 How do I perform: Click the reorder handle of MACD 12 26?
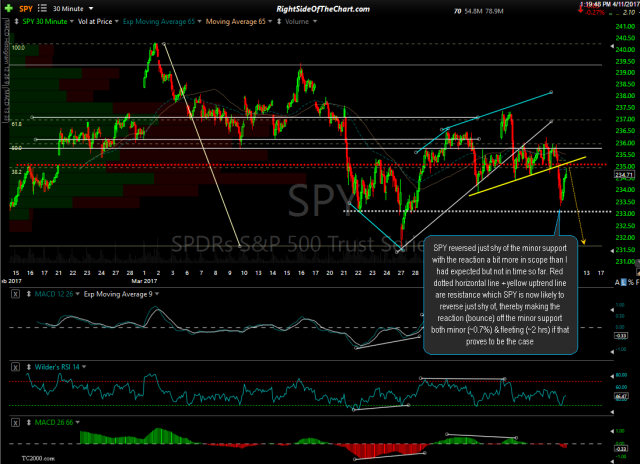(x=29, y=294)
